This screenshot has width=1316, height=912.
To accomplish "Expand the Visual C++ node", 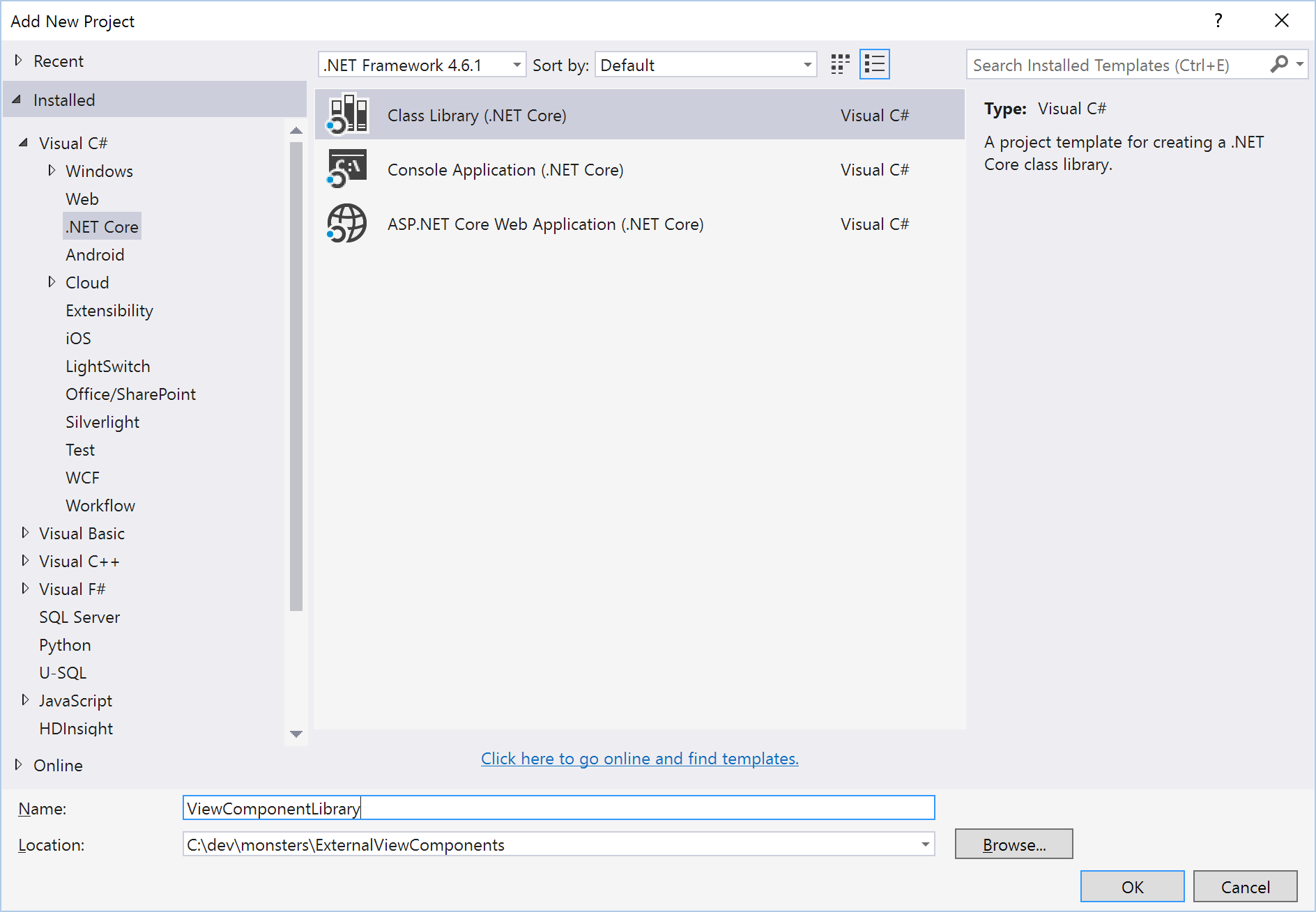I will coord(25,561).
